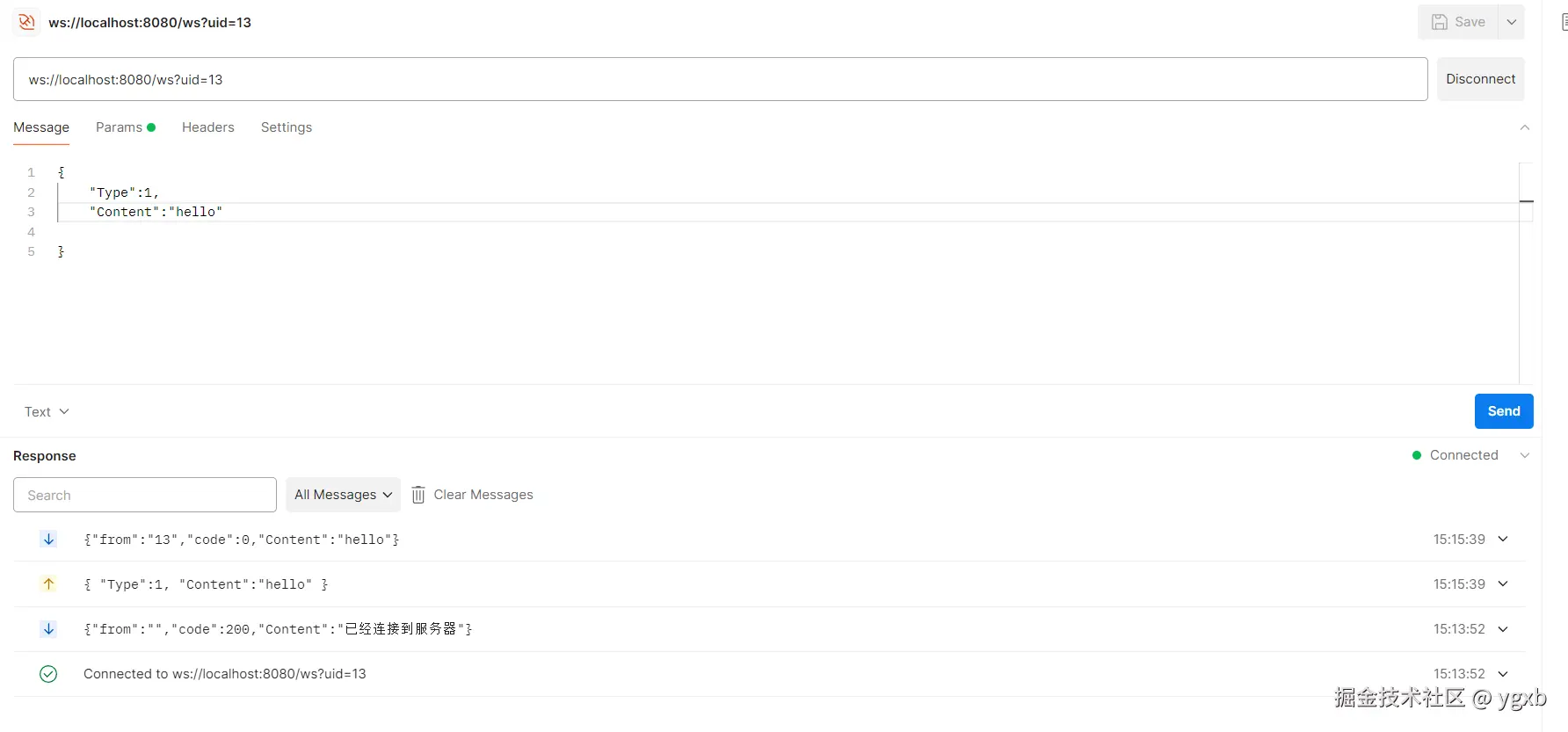
Task: Switch to the Params tab
Action: pos(126,127)
